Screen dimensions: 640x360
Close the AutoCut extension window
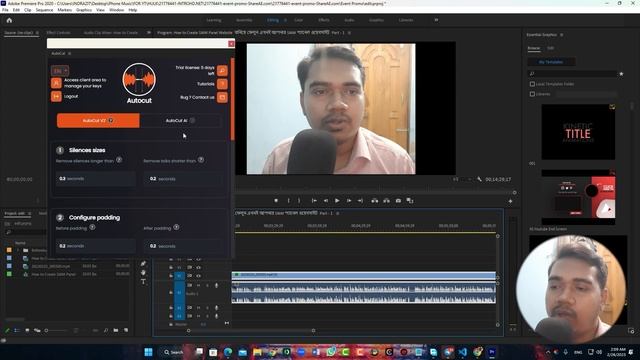pos(231,44)
